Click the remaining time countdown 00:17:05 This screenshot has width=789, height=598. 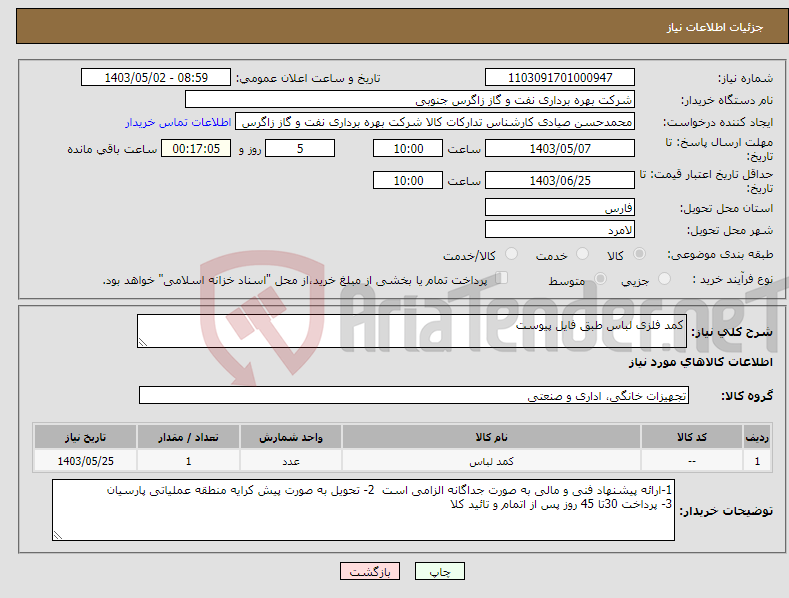click(x=196, y=148)
